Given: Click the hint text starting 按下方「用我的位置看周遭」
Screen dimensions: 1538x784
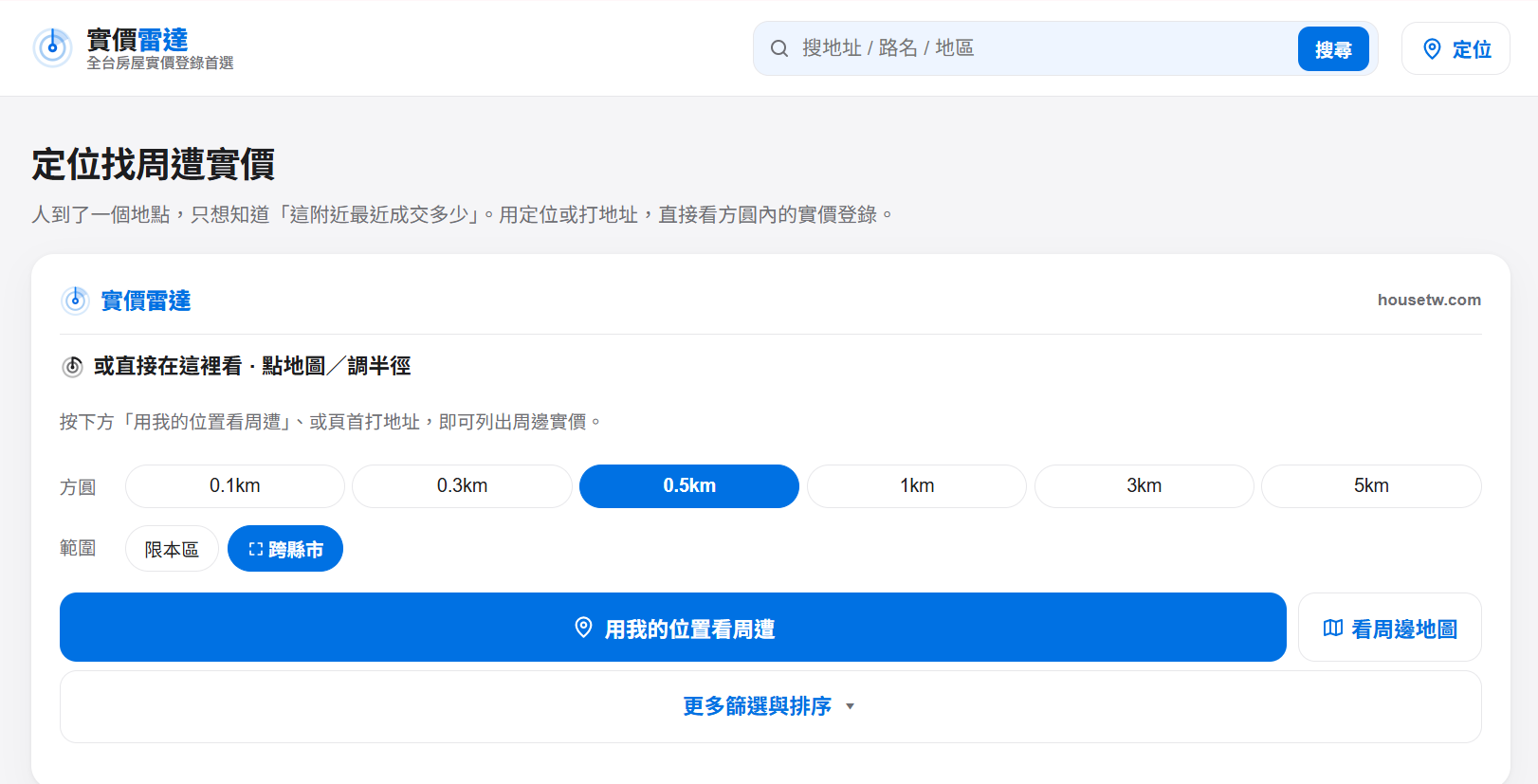Looking at the screenshot, I should click(x=331, y=422).
